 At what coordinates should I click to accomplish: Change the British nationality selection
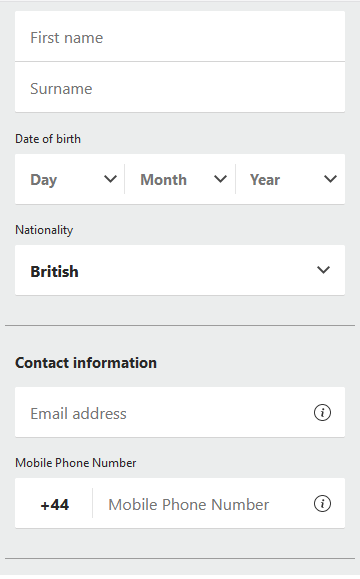click(x=180, y=270)
